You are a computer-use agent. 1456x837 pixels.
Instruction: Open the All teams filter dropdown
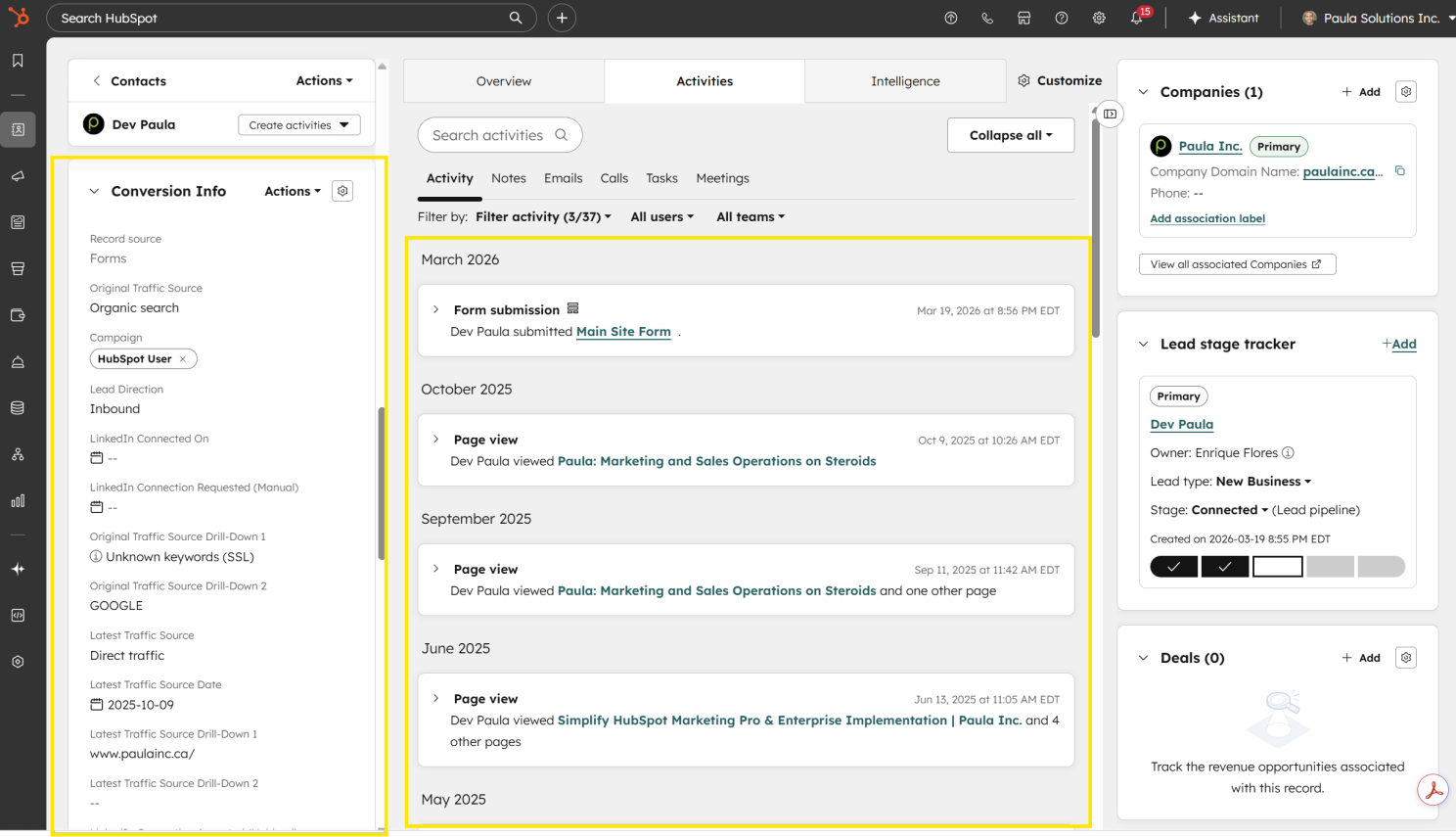pos(751,217)
